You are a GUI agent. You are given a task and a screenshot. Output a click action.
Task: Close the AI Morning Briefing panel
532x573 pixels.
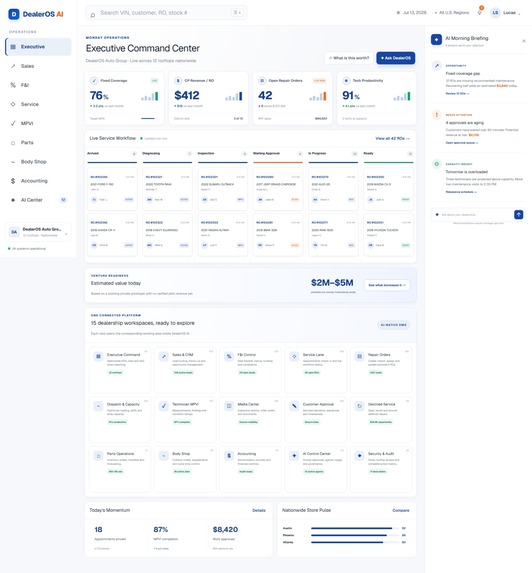(x=524, y=41)
